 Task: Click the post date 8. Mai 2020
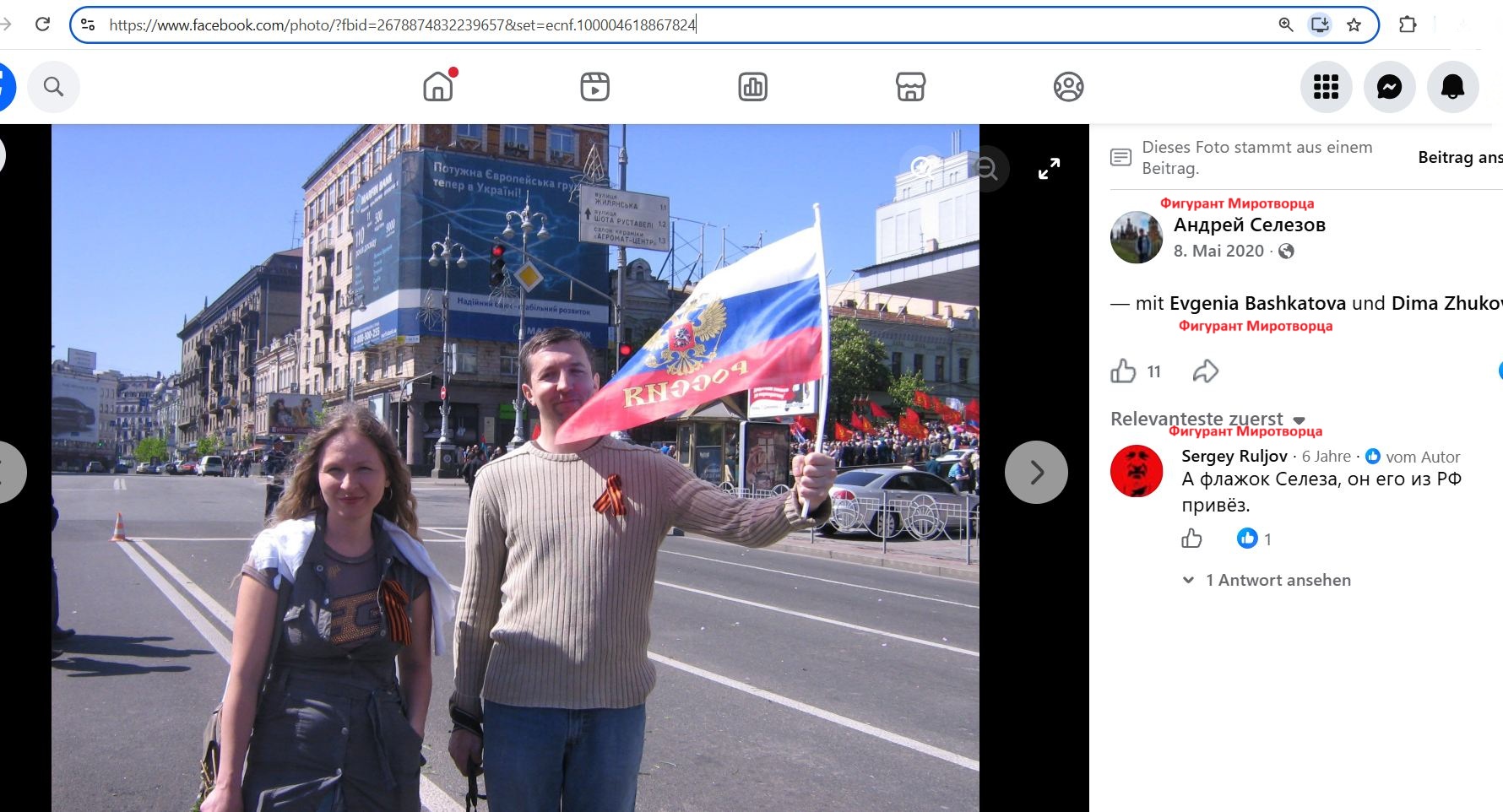(1218, 251)
